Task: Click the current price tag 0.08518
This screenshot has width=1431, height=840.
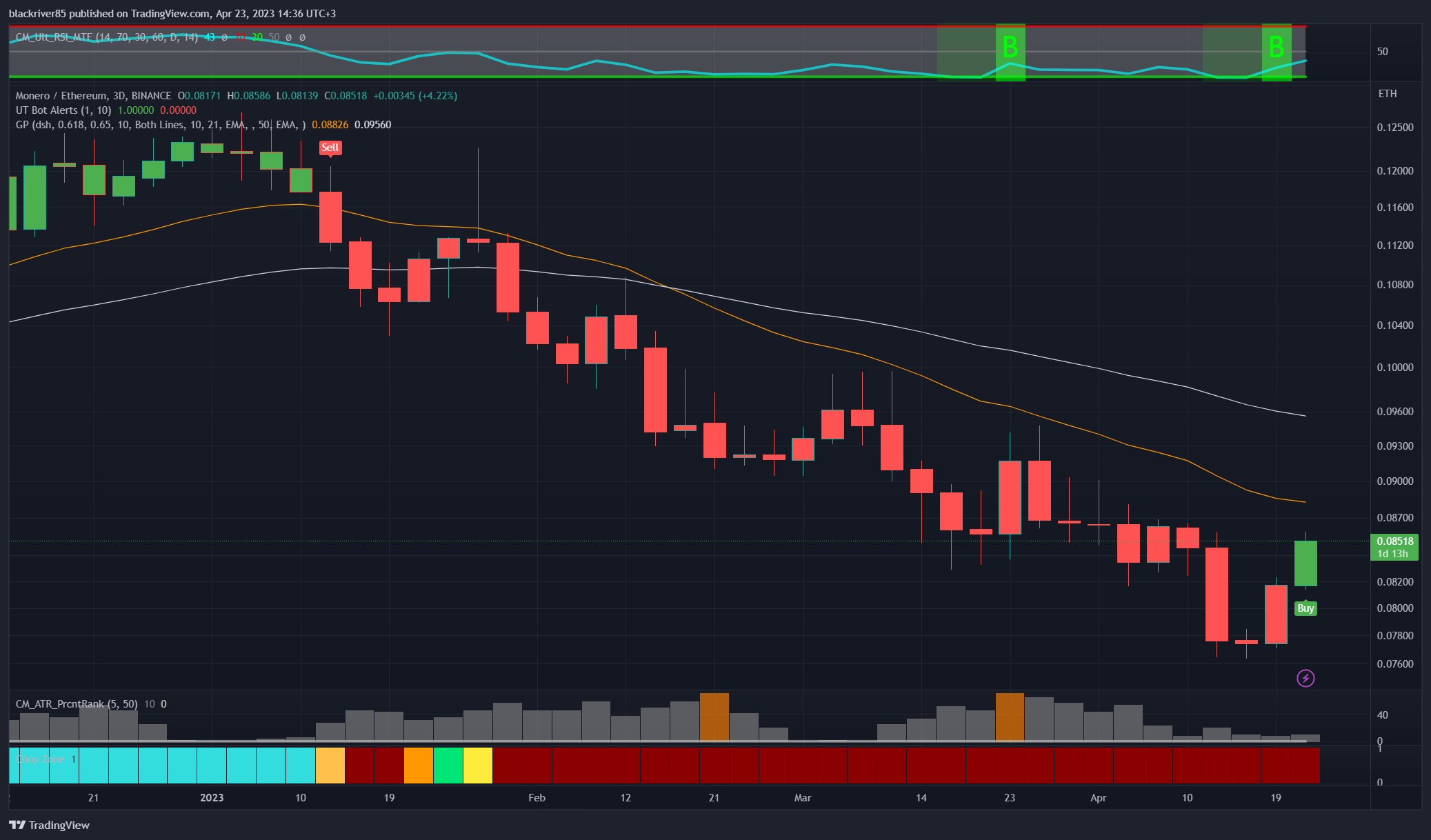Action: coord(1394,547)
